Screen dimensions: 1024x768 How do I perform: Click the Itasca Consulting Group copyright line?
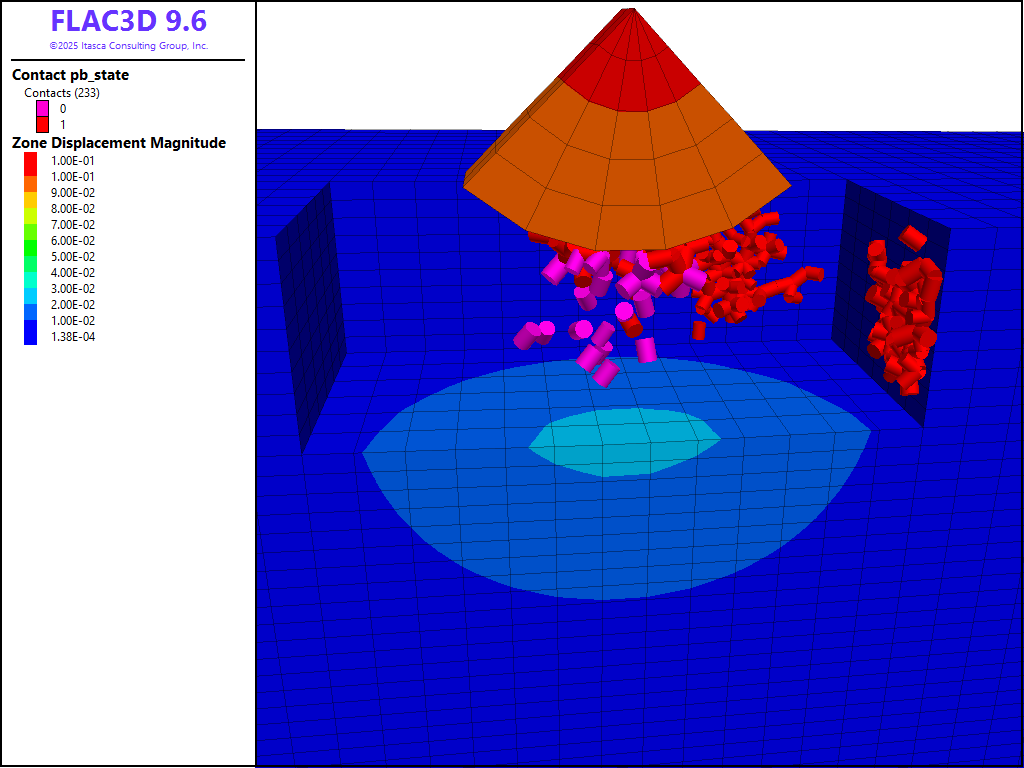(x=128, y=46)
